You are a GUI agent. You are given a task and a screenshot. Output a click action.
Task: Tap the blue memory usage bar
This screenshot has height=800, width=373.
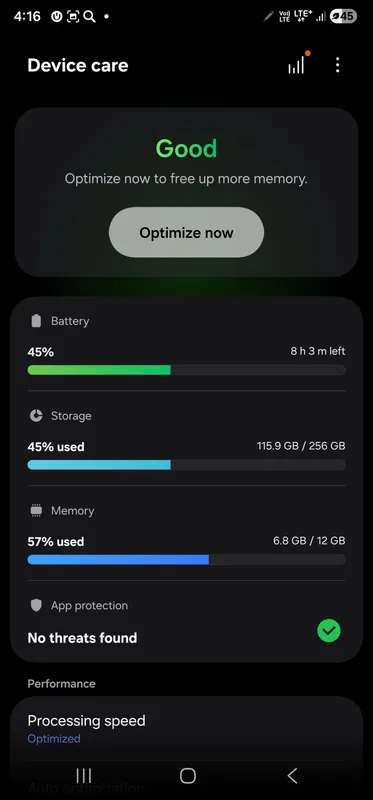[118, 560]
